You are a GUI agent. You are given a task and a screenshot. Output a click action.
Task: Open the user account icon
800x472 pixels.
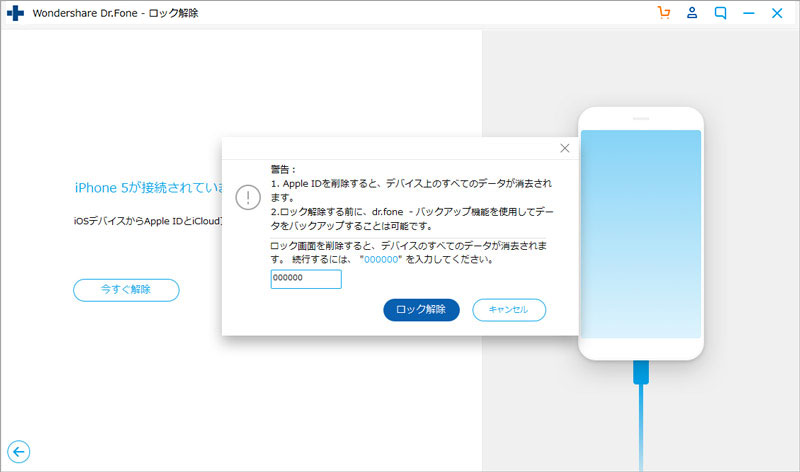pos(692,13)
